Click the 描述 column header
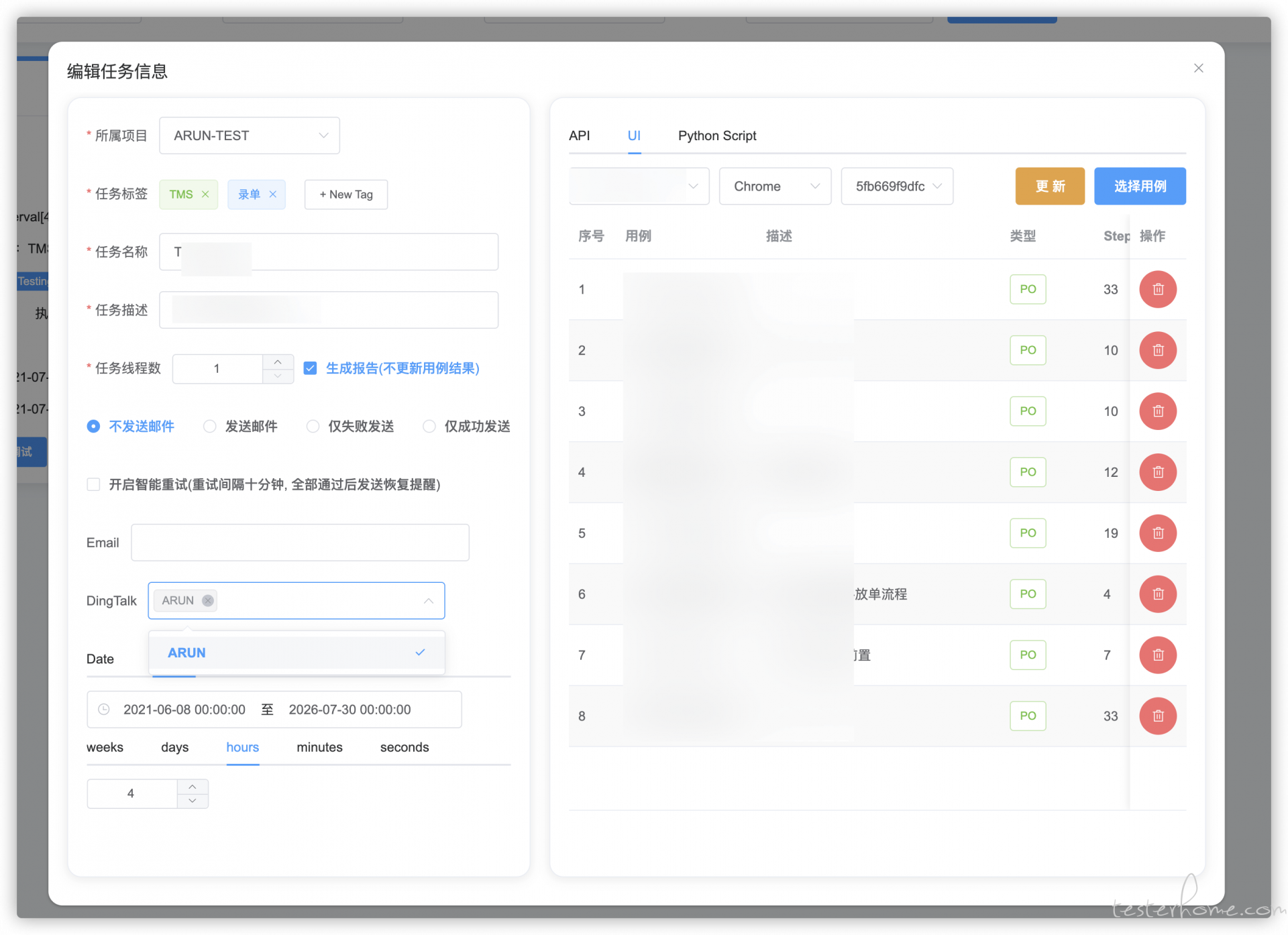 779,236
